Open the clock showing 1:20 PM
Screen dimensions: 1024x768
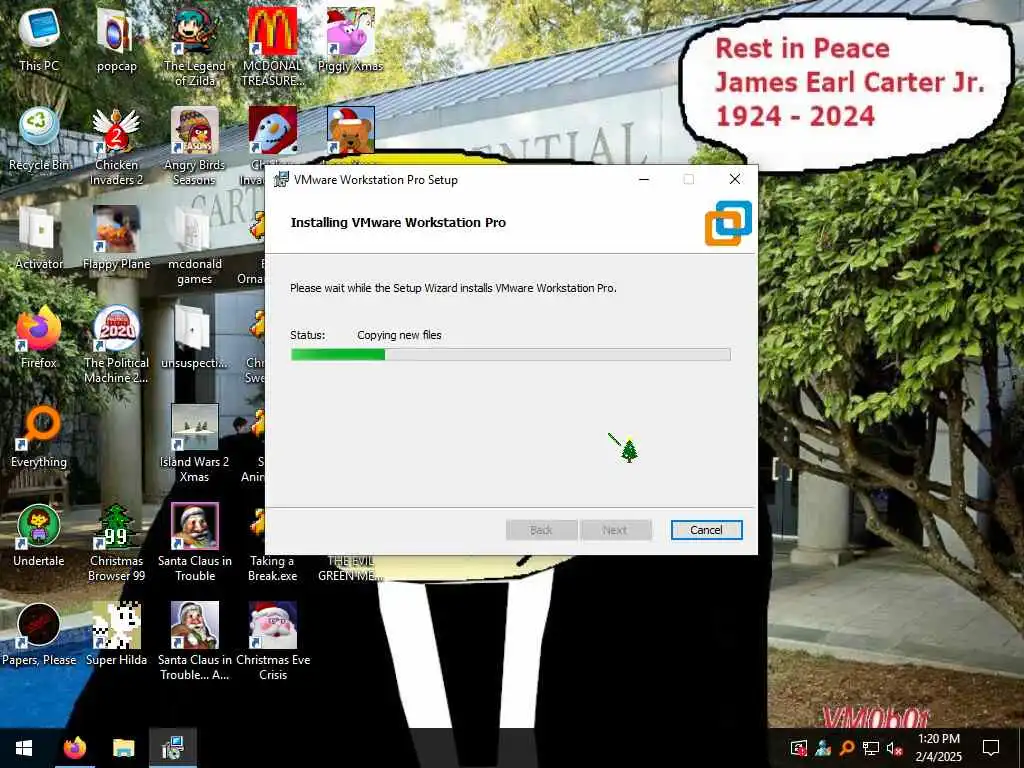click(938, 748)
